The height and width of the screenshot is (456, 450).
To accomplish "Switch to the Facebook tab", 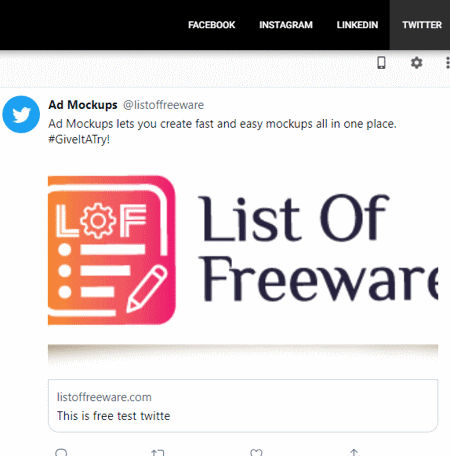I will (211, 25).
